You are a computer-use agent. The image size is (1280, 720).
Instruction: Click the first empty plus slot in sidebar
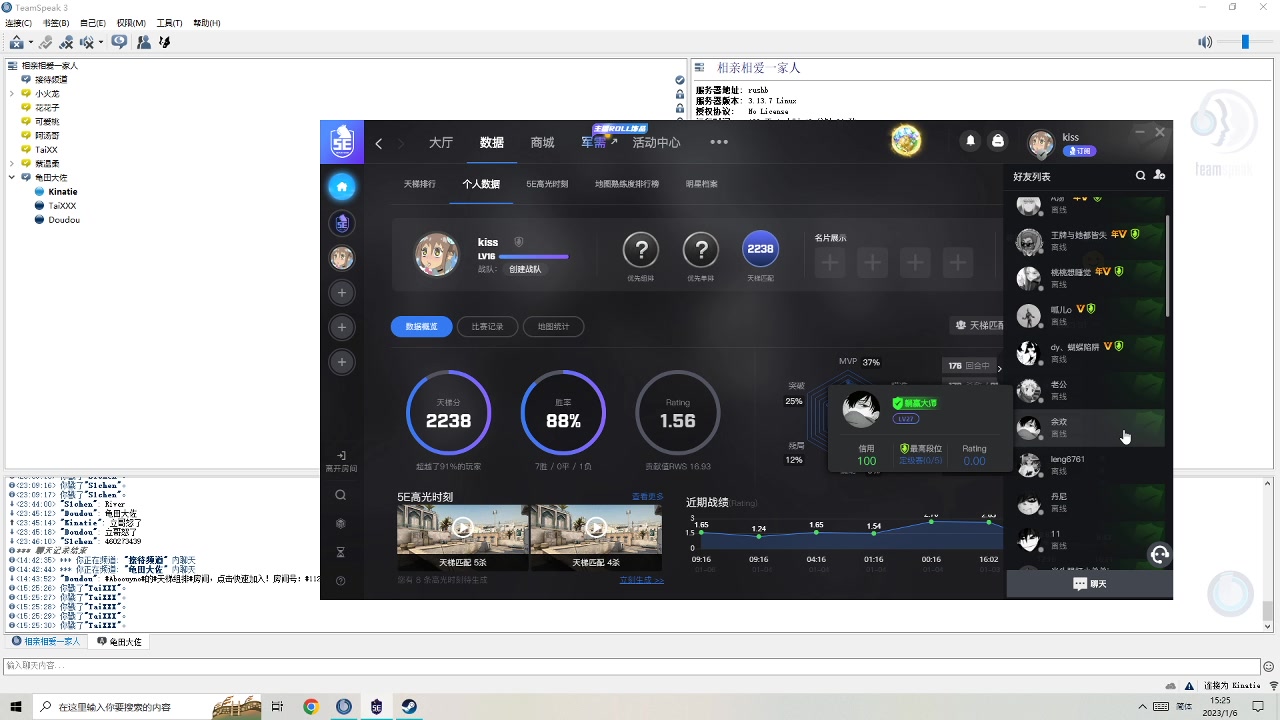pyautogui.click(x=342, y=293)
